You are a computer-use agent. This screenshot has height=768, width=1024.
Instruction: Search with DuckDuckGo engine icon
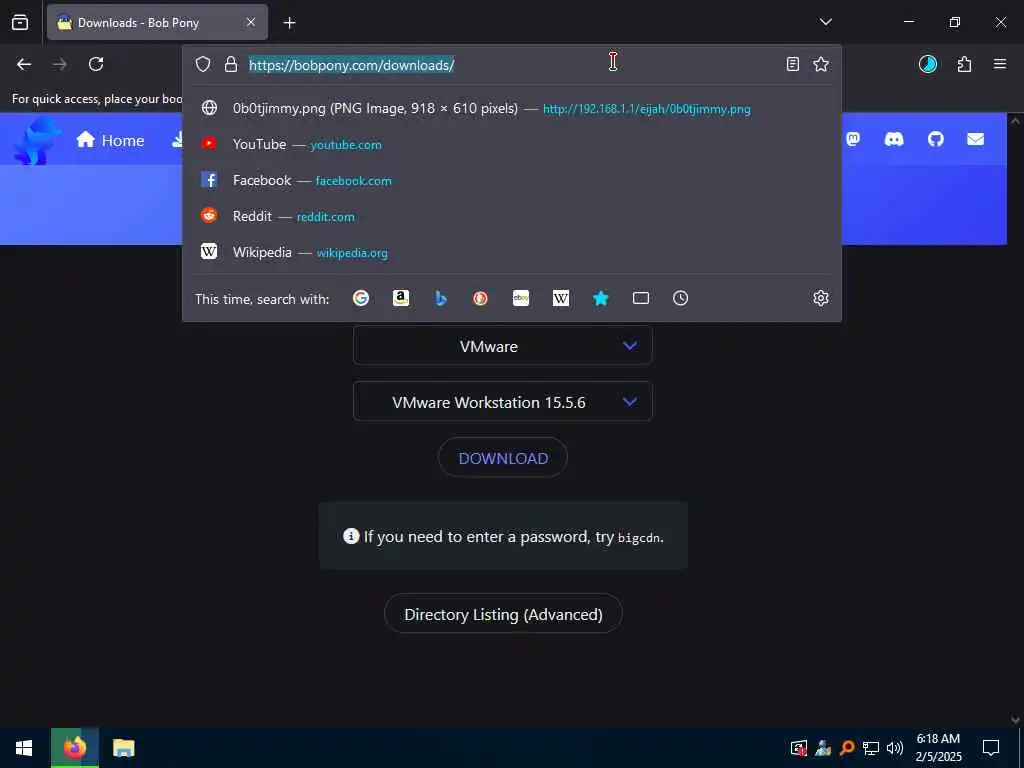(481, 298)
